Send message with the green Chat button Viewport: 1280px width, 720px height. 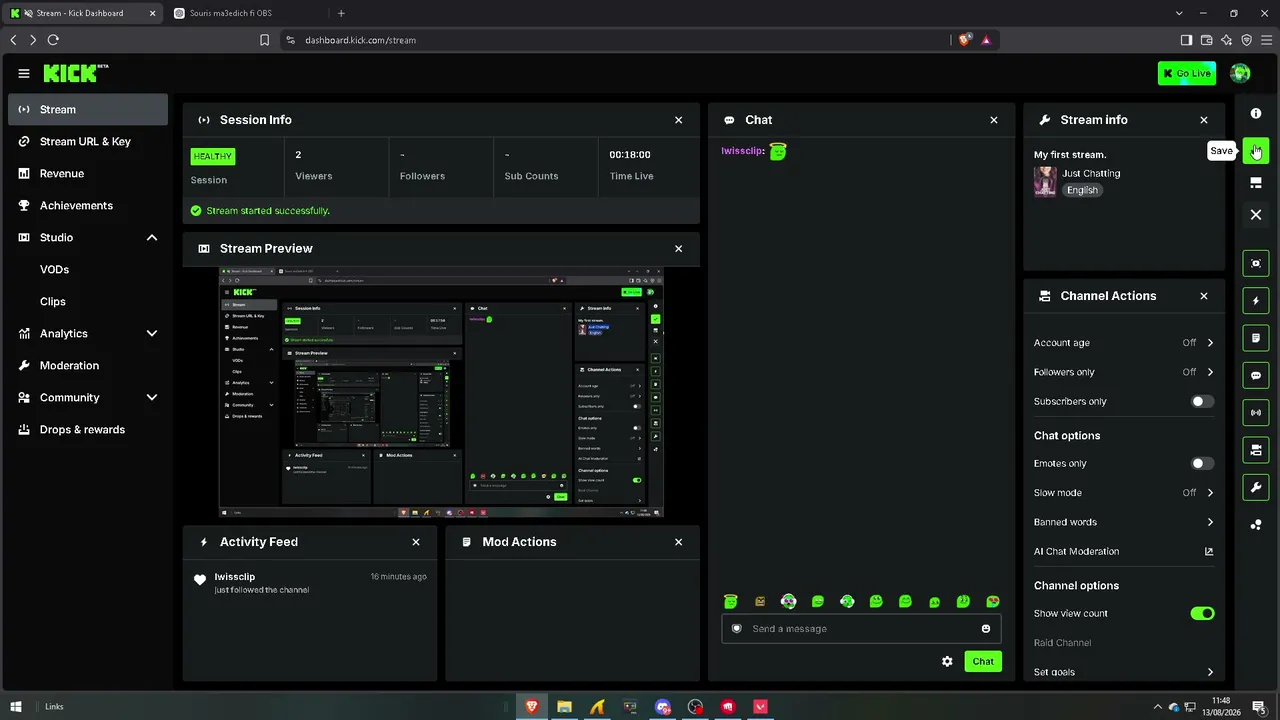pos(983,661)
